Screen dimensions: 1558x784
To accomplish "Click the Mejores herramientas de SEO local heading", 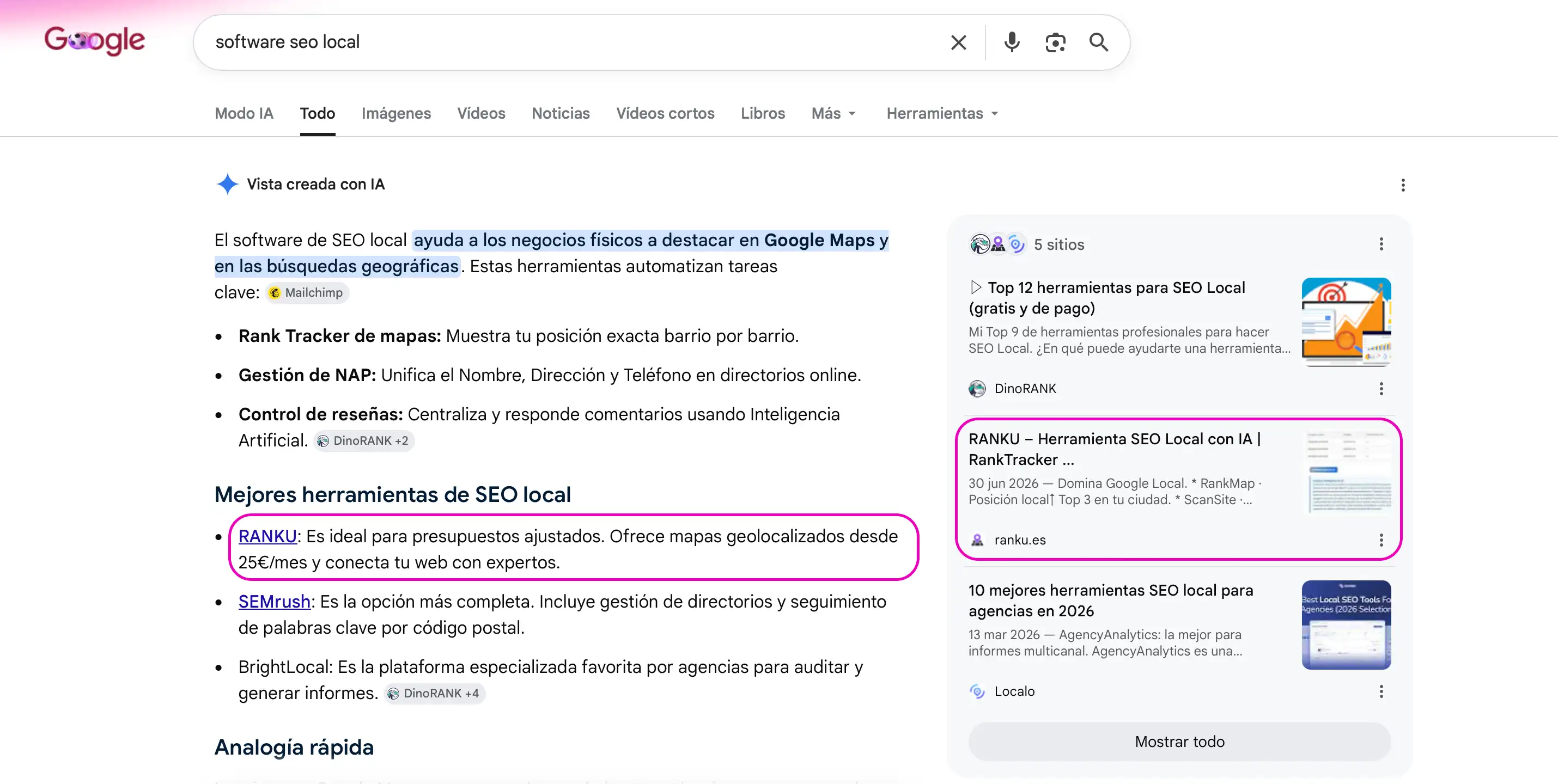I will 393,494.
